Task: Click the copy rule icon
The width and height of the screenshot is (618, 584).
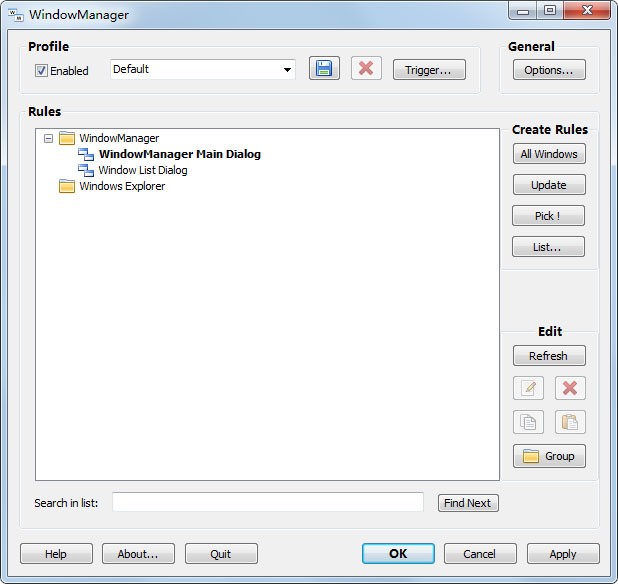Action: (529, 422)
